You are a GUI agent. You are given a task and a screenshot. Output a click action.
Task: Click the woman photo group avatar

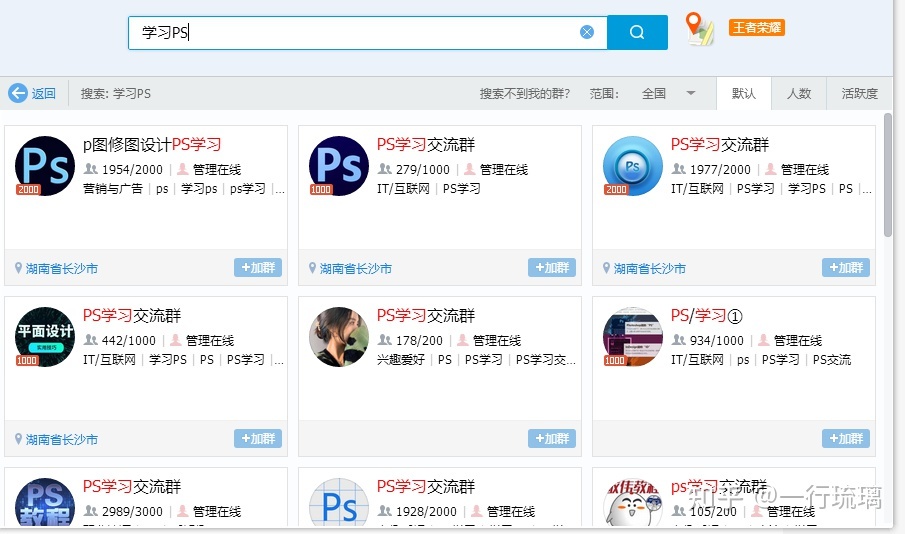(339, 337)
